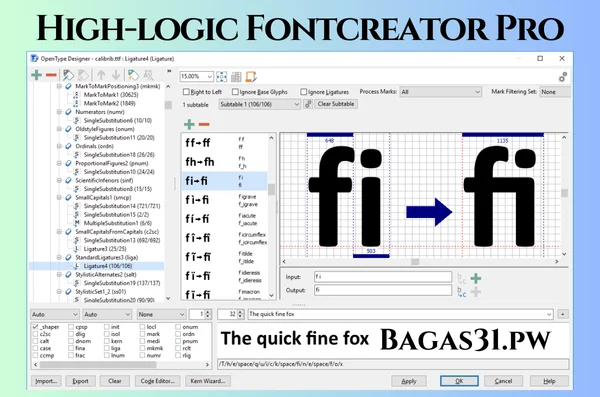Toggle the grid display icon in the preview toolbar
Screen dimensions: 600x397
236,77
